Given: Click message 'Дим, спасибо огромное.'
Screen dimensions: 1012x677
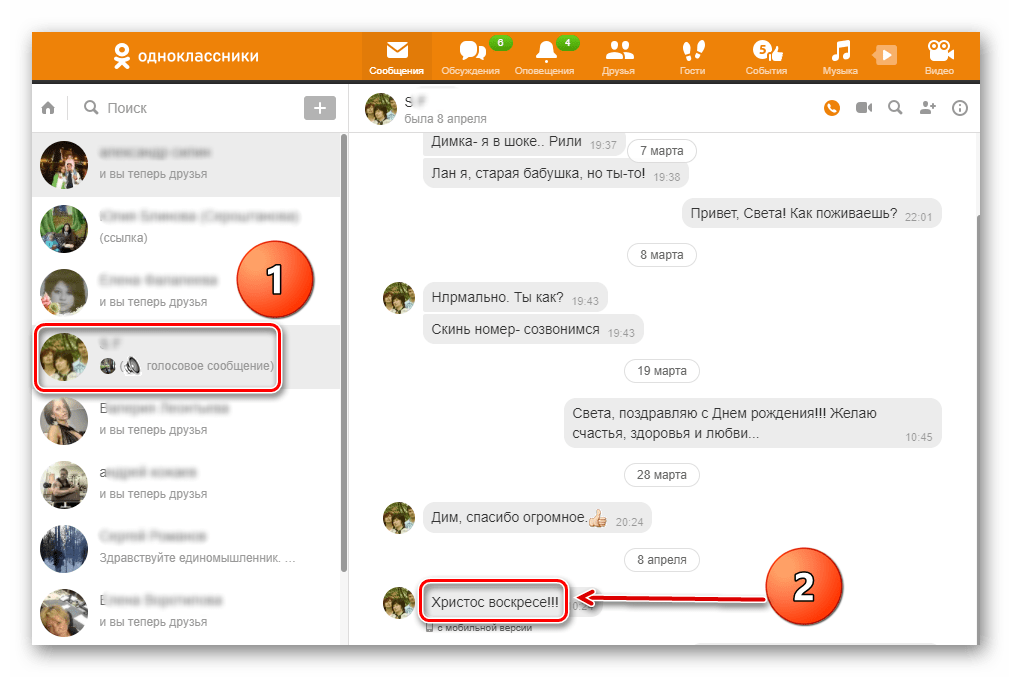Looking at the screenshot, I should coord(537,518).
